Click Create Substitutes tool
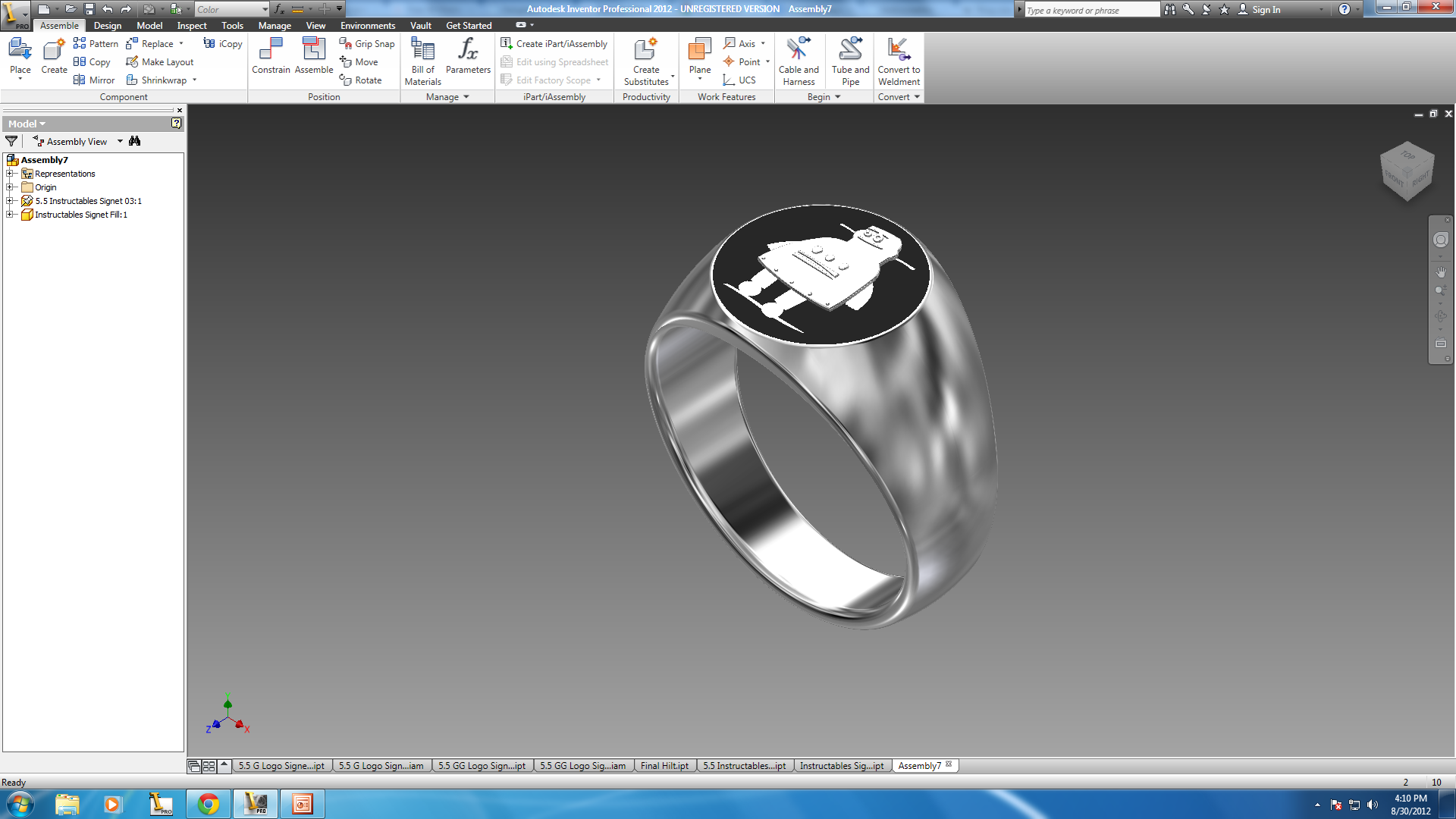This screenshot has width=1456, height=819. tap(646, 61)
